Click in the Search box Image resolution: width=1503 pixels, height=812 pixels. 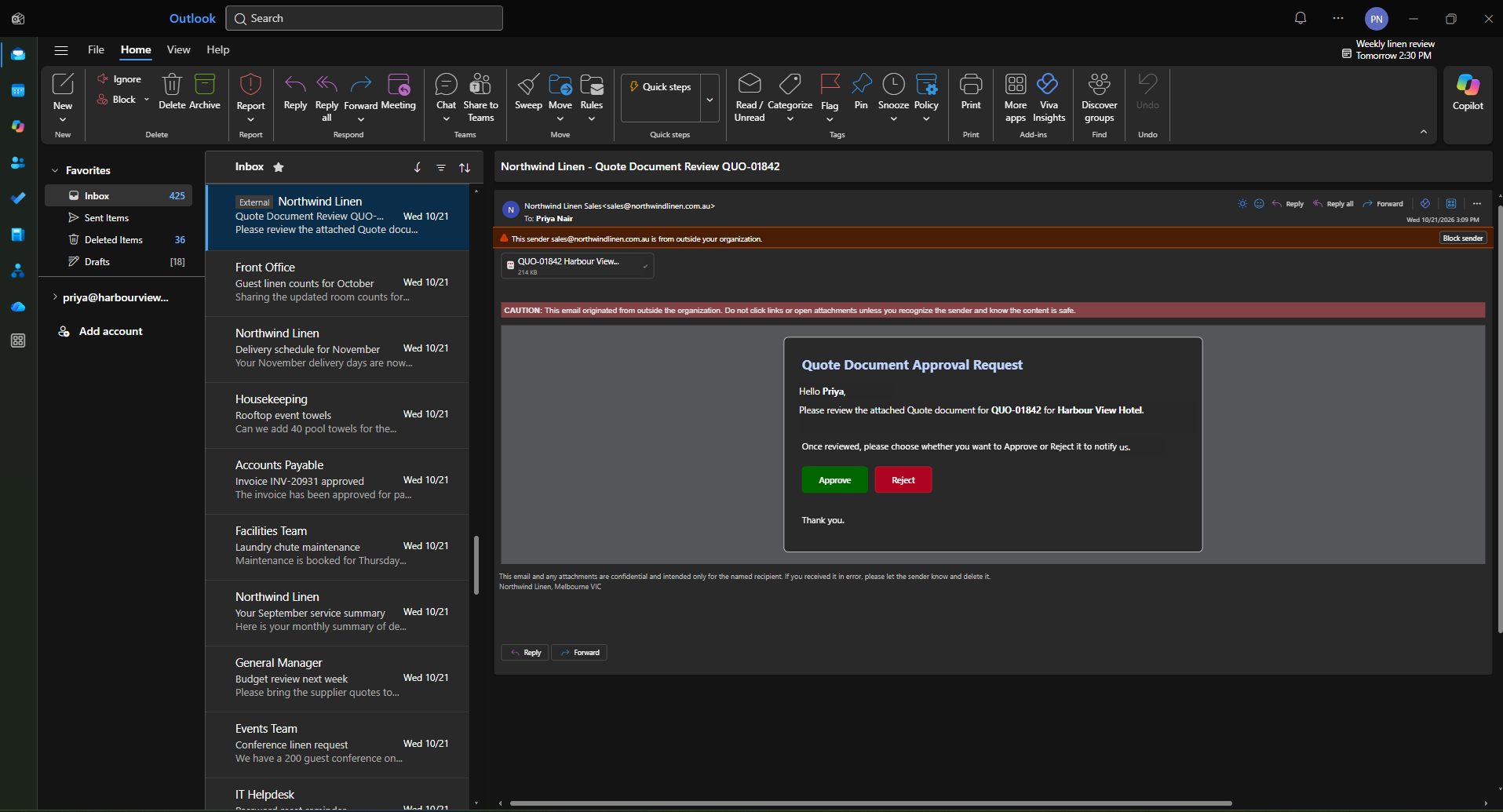364,18
